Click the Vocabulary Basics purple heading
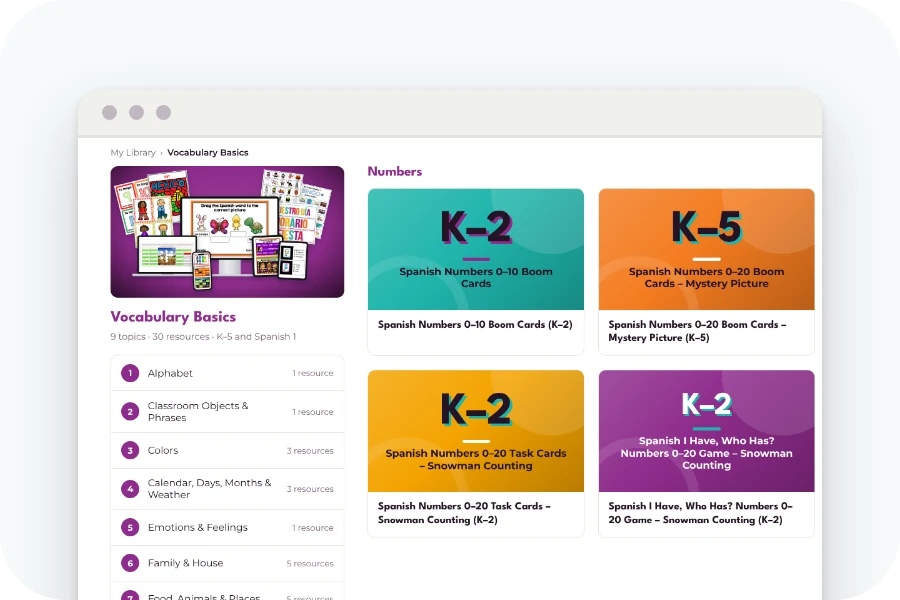Image resolution: width=900 pixels, height=600 pixels. click(173, 317)
